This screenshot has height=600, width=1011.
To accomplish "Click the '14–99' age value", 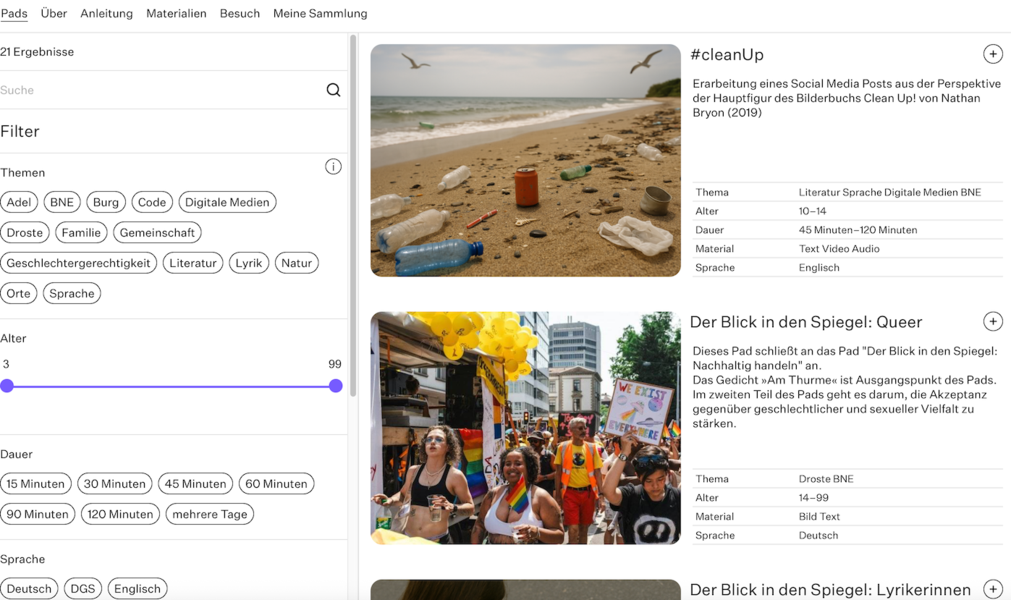I will [x=814, y=498].
